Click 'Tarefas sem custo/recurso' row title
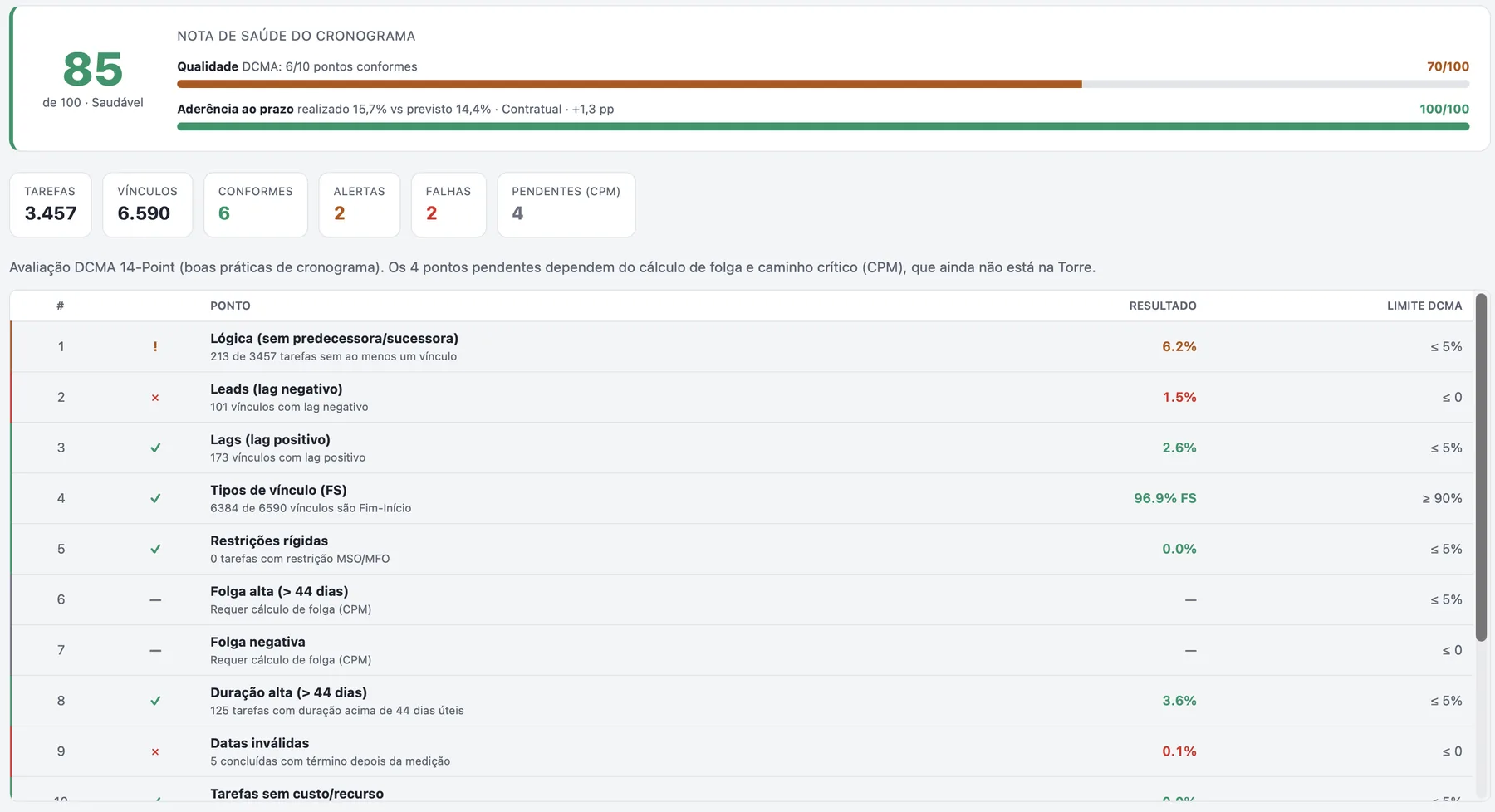Screen dimensions: 1495x812 point(297,794)
